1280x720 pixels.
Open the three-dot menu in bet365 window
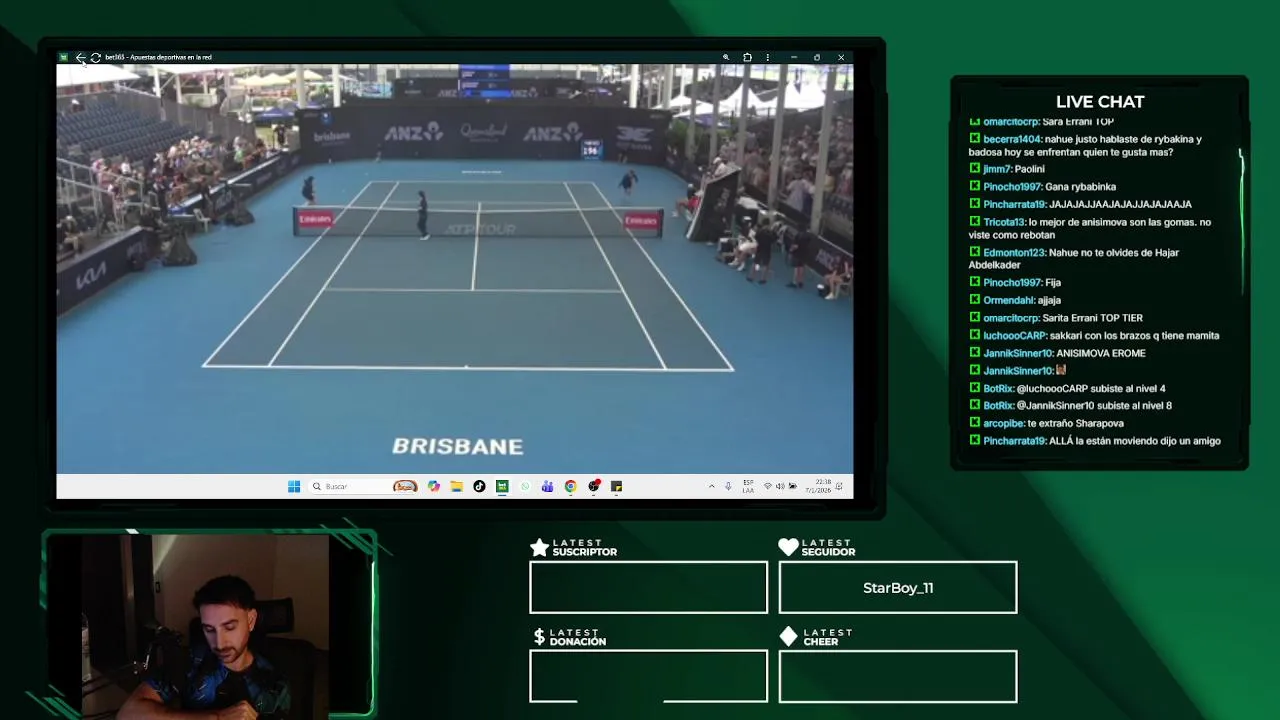pos(767,57)
